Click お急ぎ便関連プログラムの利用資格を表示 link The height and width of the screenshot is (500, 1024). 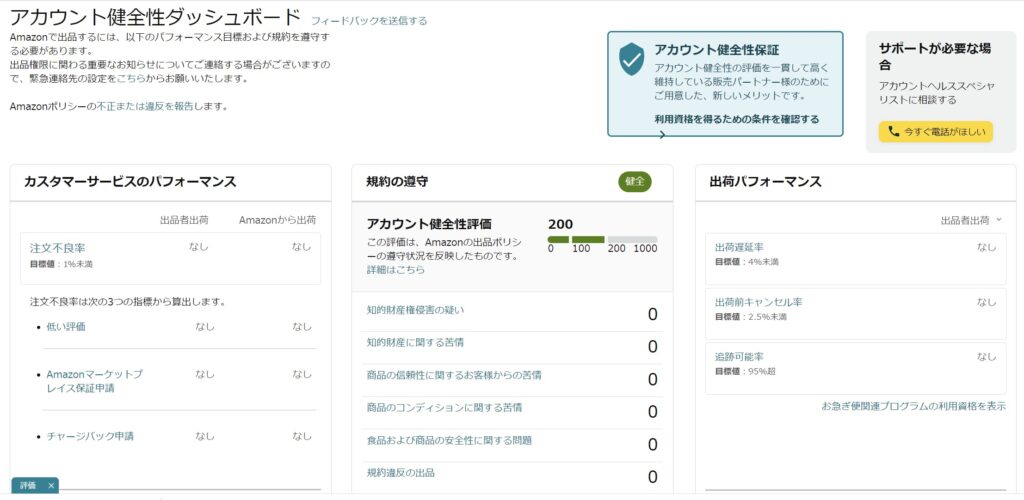(x=913, y=406)
